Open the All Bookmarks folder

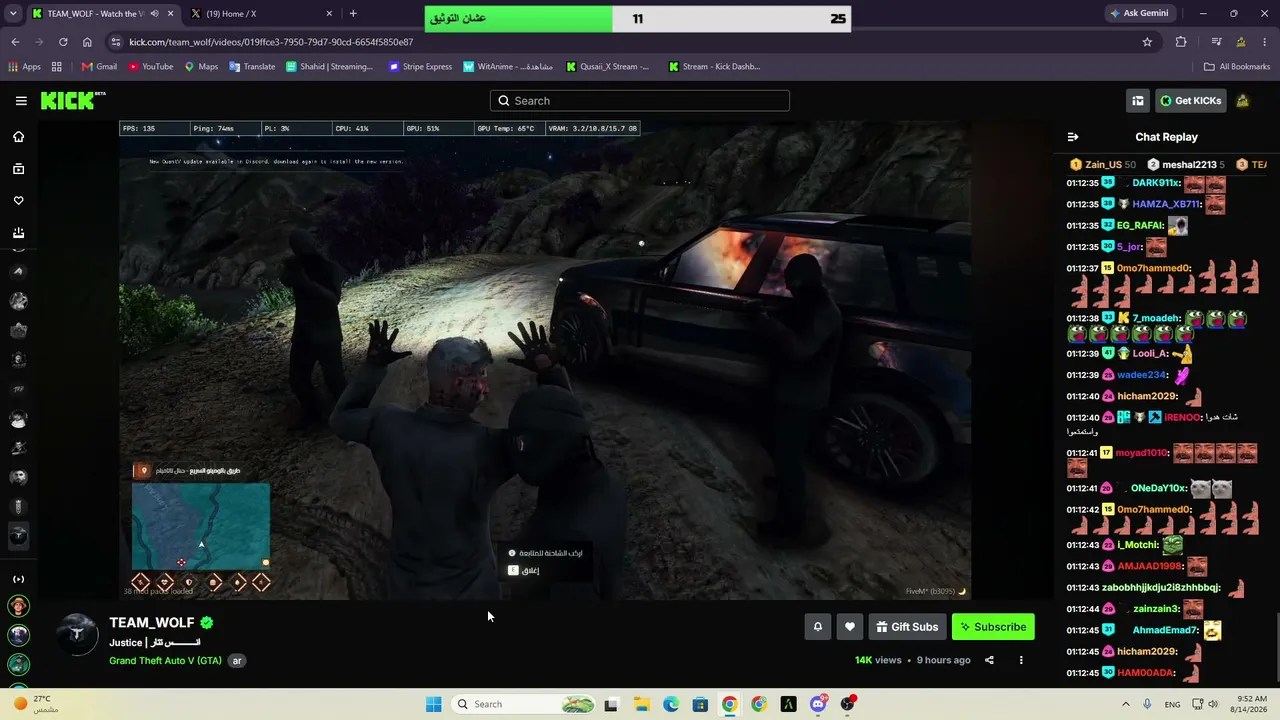[x=1237, y=67]
